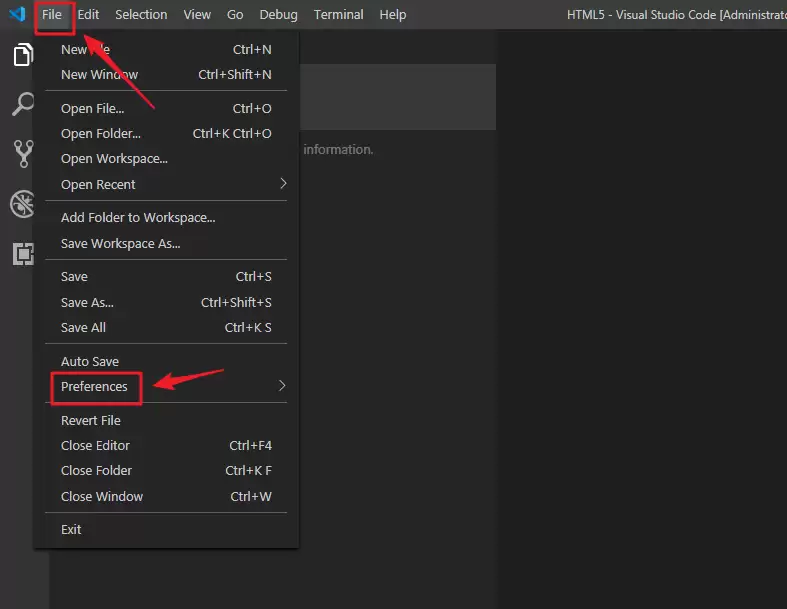This screenshot has width=787, height=609.
Task: Choose Close Folder entry
Action: point(96,470)
